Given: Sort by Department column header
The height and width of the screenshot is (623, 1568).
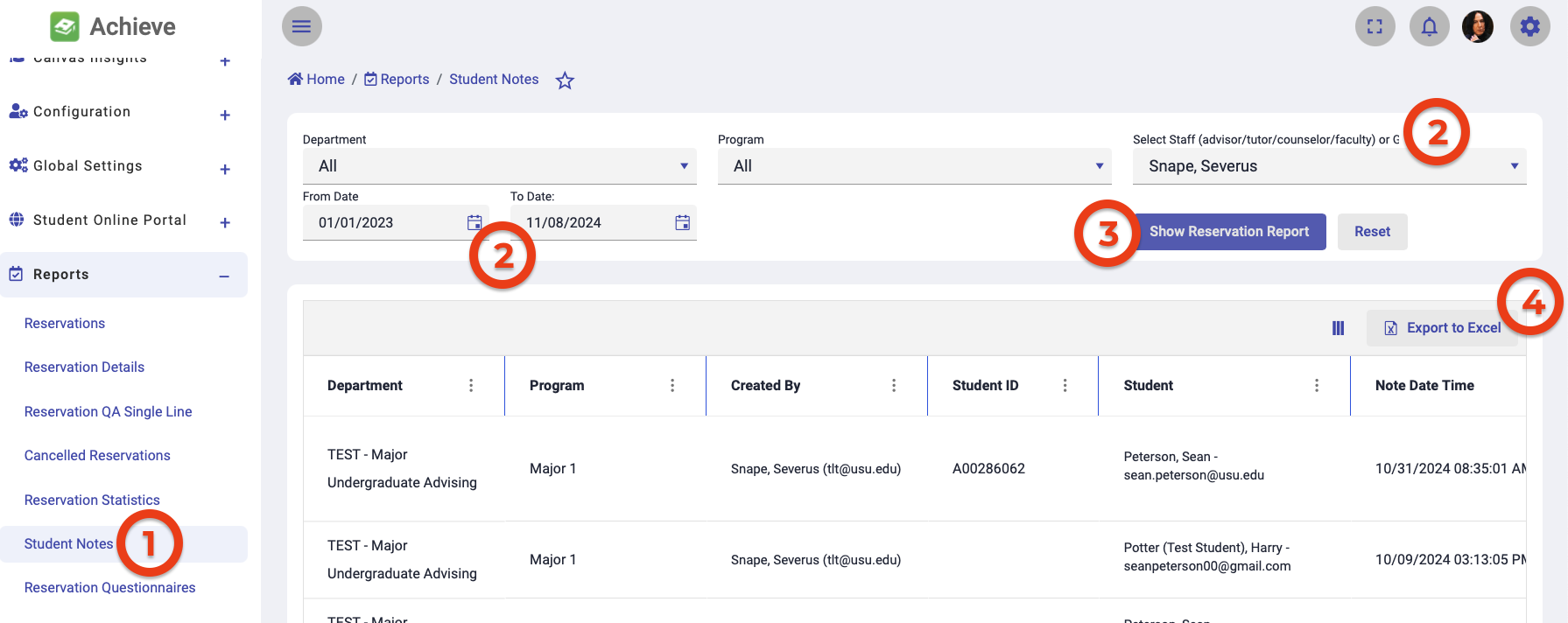Looking at the screenshot, I should [365, 386].
